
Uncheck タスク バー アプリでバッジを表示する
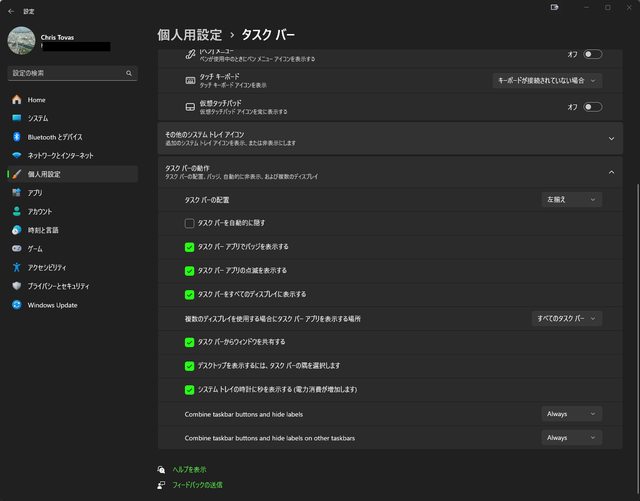[x=189, y=246]
